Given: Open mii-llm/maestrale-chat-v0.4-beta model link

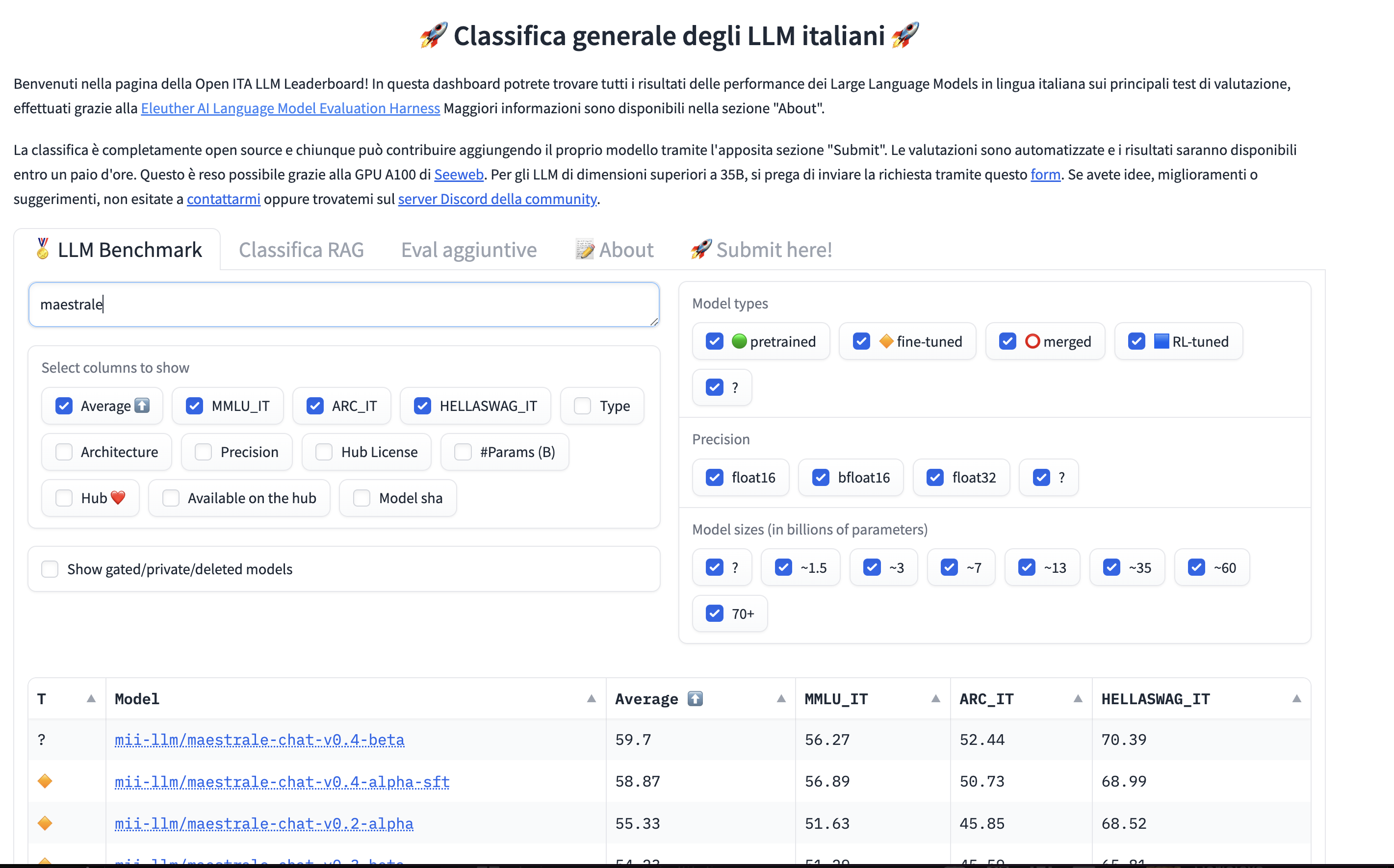Looking at the screenshot, I should (x=259, y=740).
